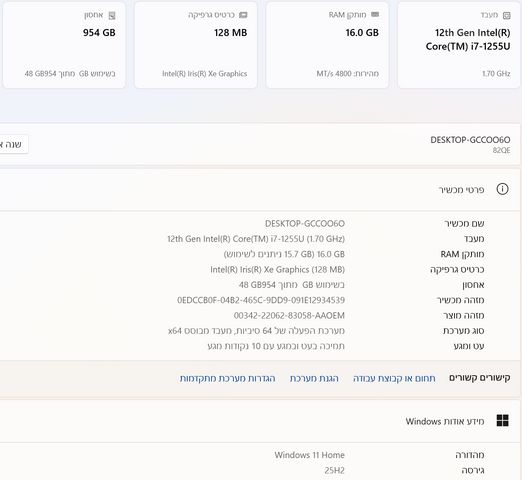
Task: Click the processor chip icon in top card
Action: [x=506, y=15]
